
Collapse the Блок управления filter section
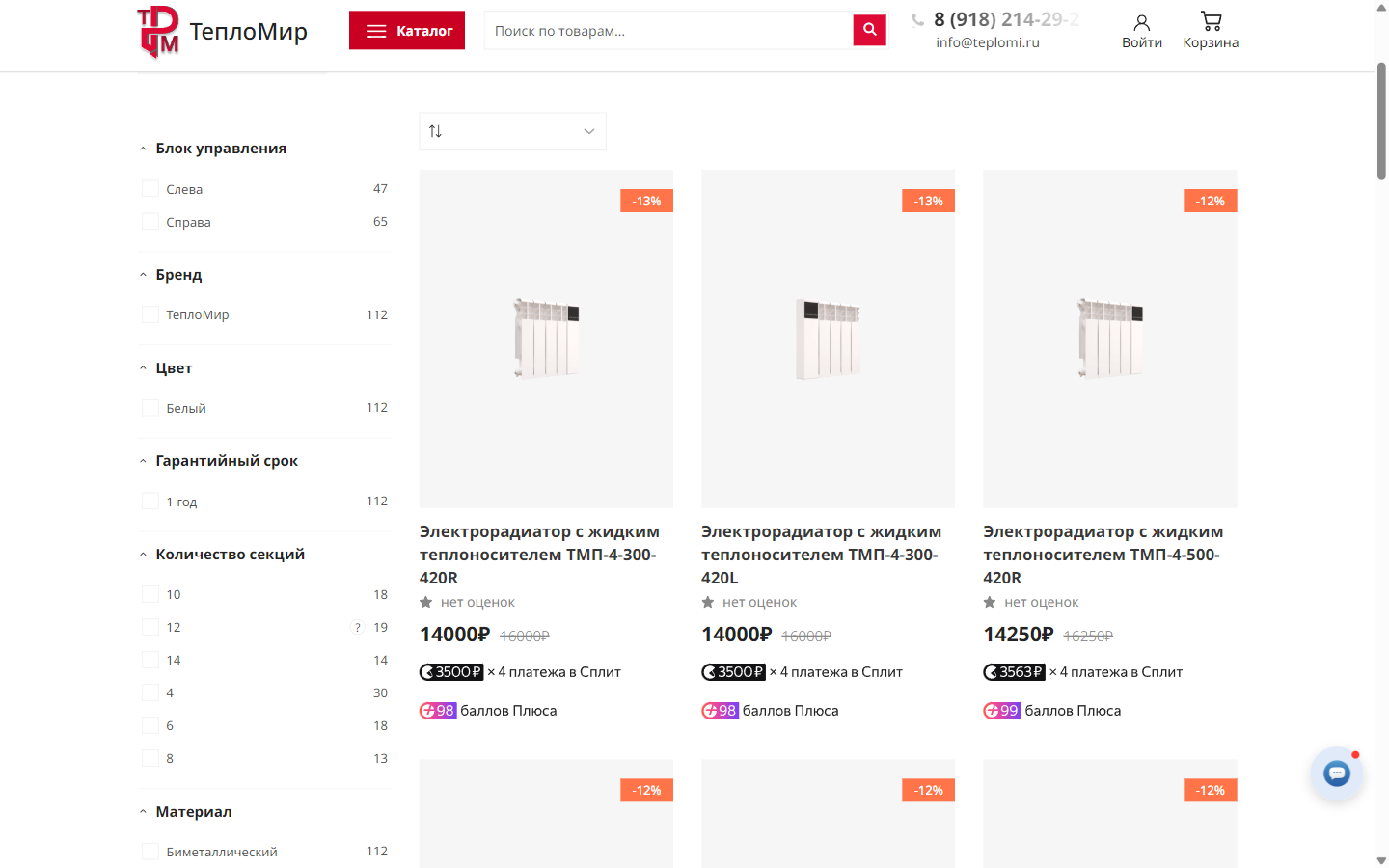[221, 149]
